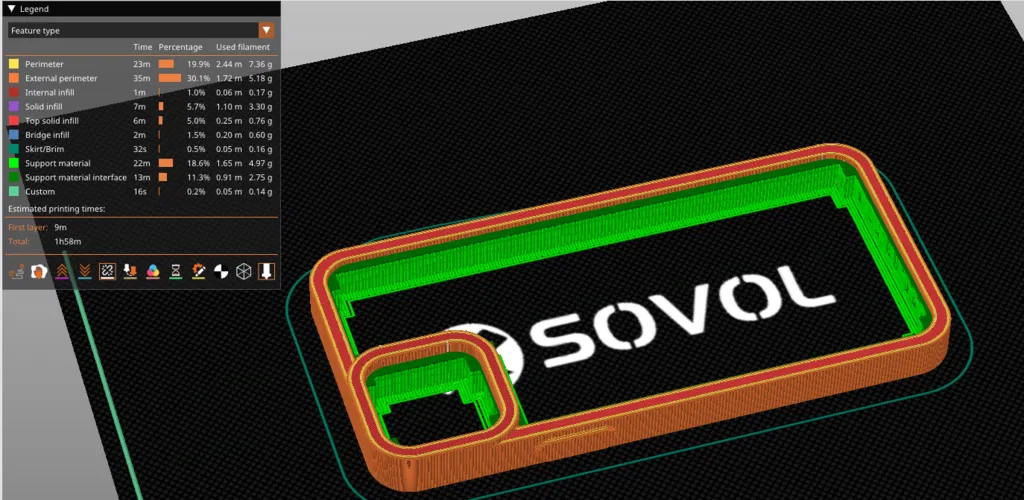
Task: Click Support material length 1.65 m
Action: (229, 163)
